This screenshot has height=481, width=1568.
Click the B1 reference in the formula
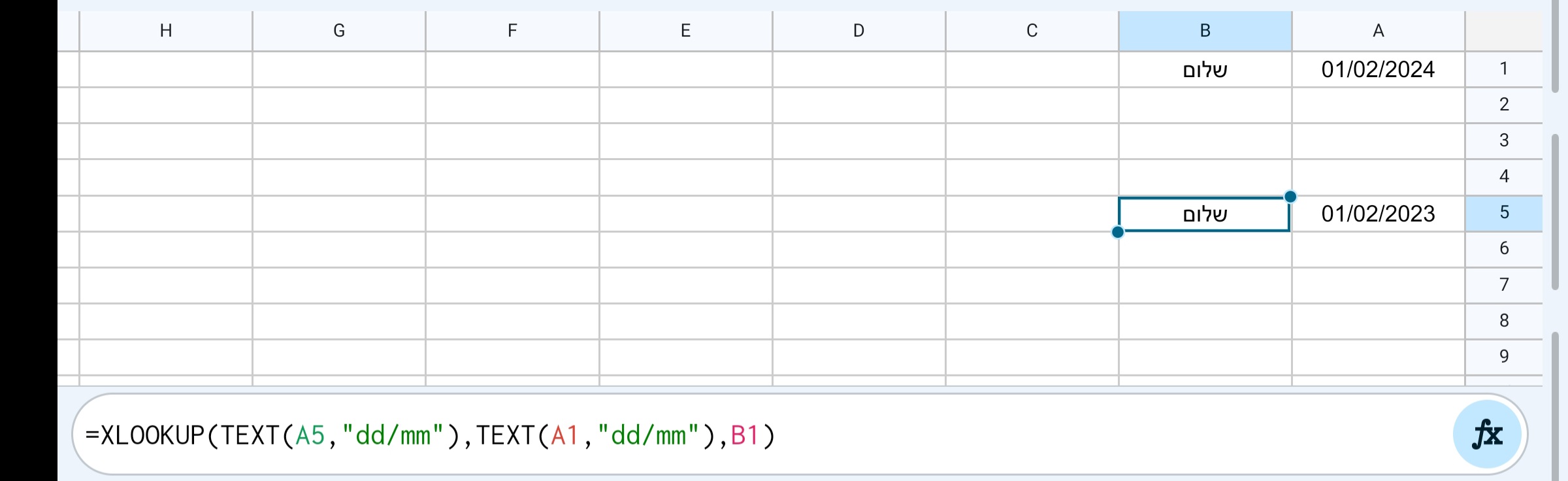pos(745,435)
